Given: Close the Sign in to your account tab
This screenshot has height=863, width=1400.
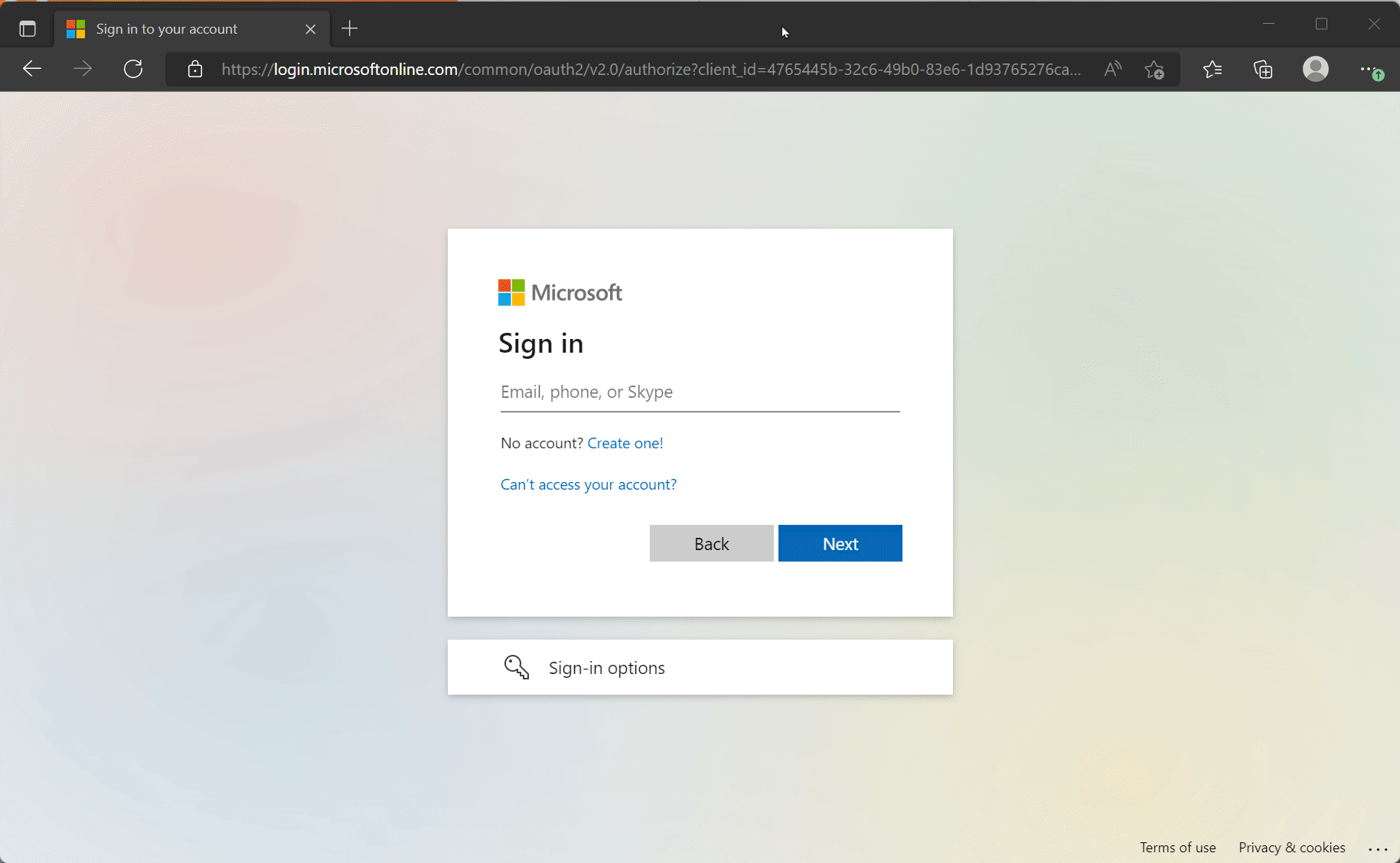Looking at the screenshot, I should [311, 29].
